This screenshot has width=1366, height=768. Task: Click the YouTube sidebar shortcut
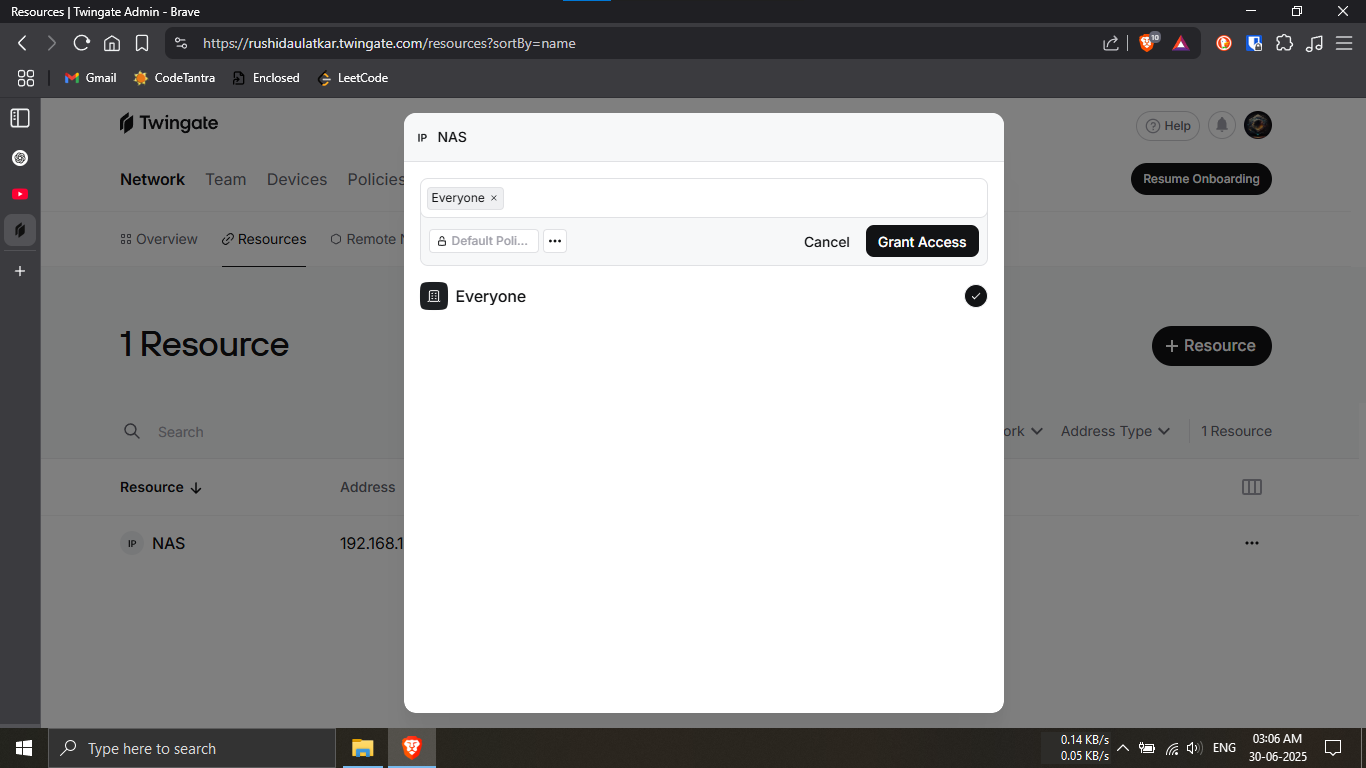(20, 194)
